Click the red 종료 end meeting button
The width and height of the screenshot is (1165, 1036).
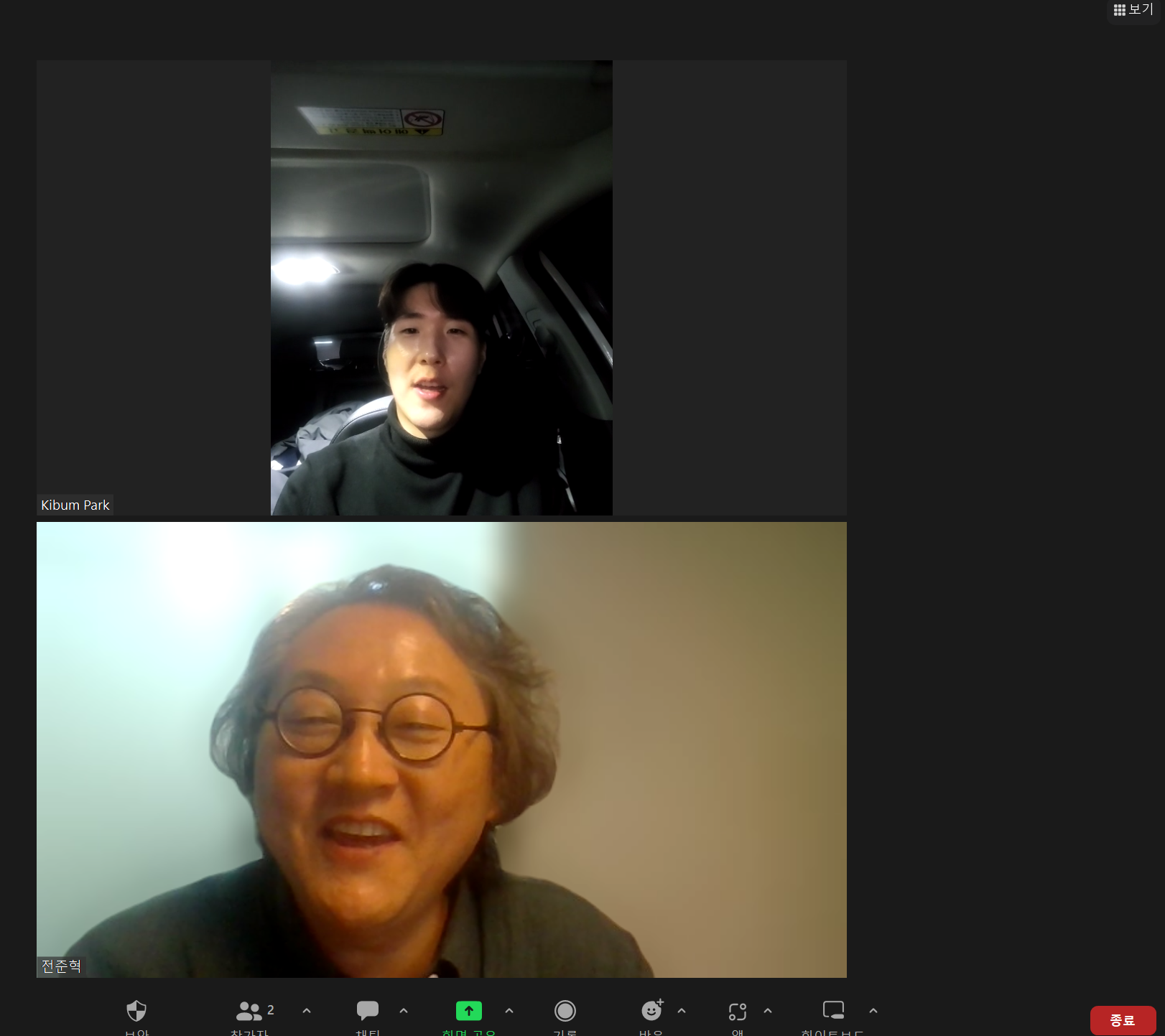pyautogui.click(x=1123, y=1020)
